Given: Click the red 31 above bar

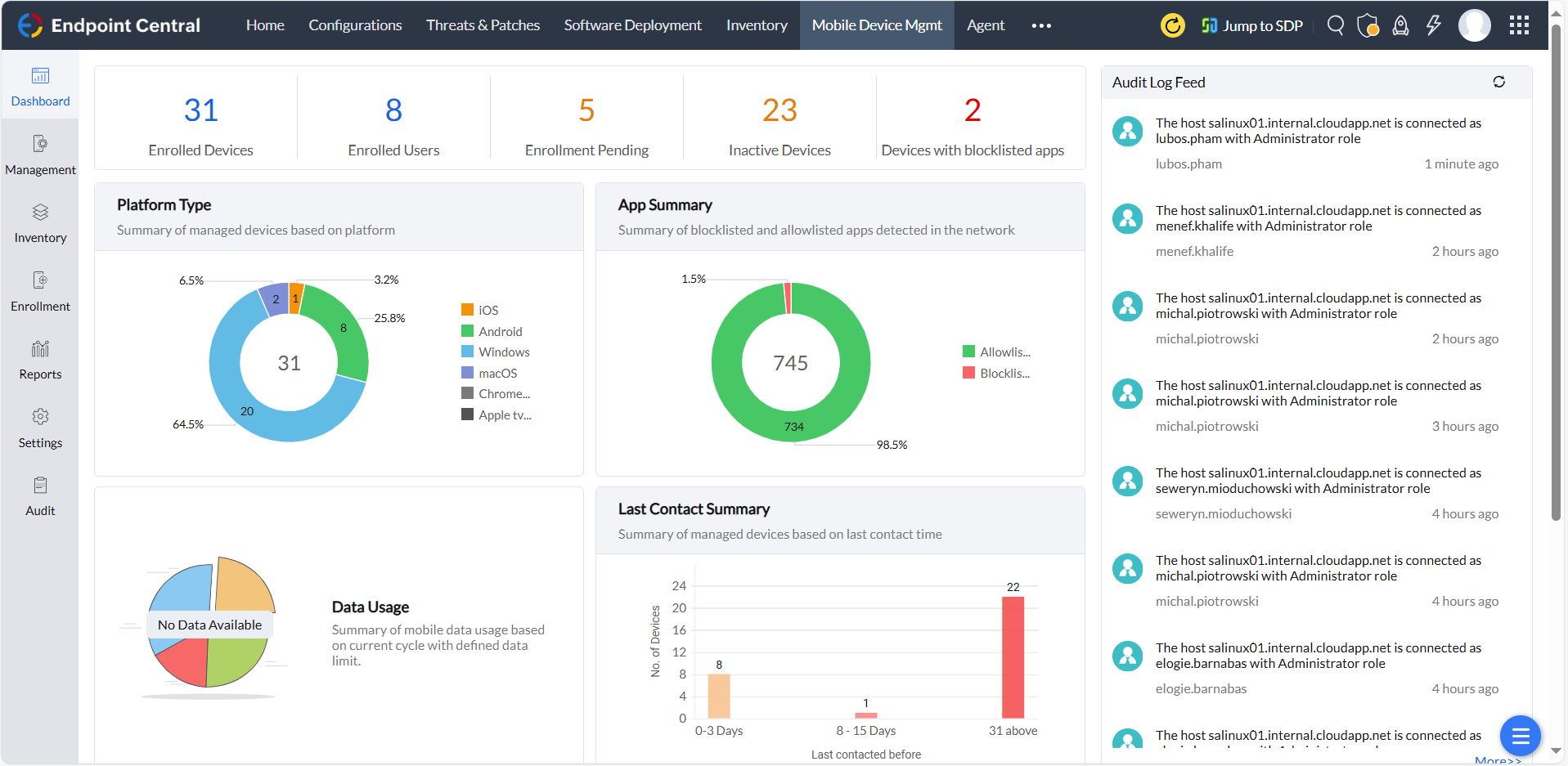Looking at the screenshot, I should coord(1013,656).
